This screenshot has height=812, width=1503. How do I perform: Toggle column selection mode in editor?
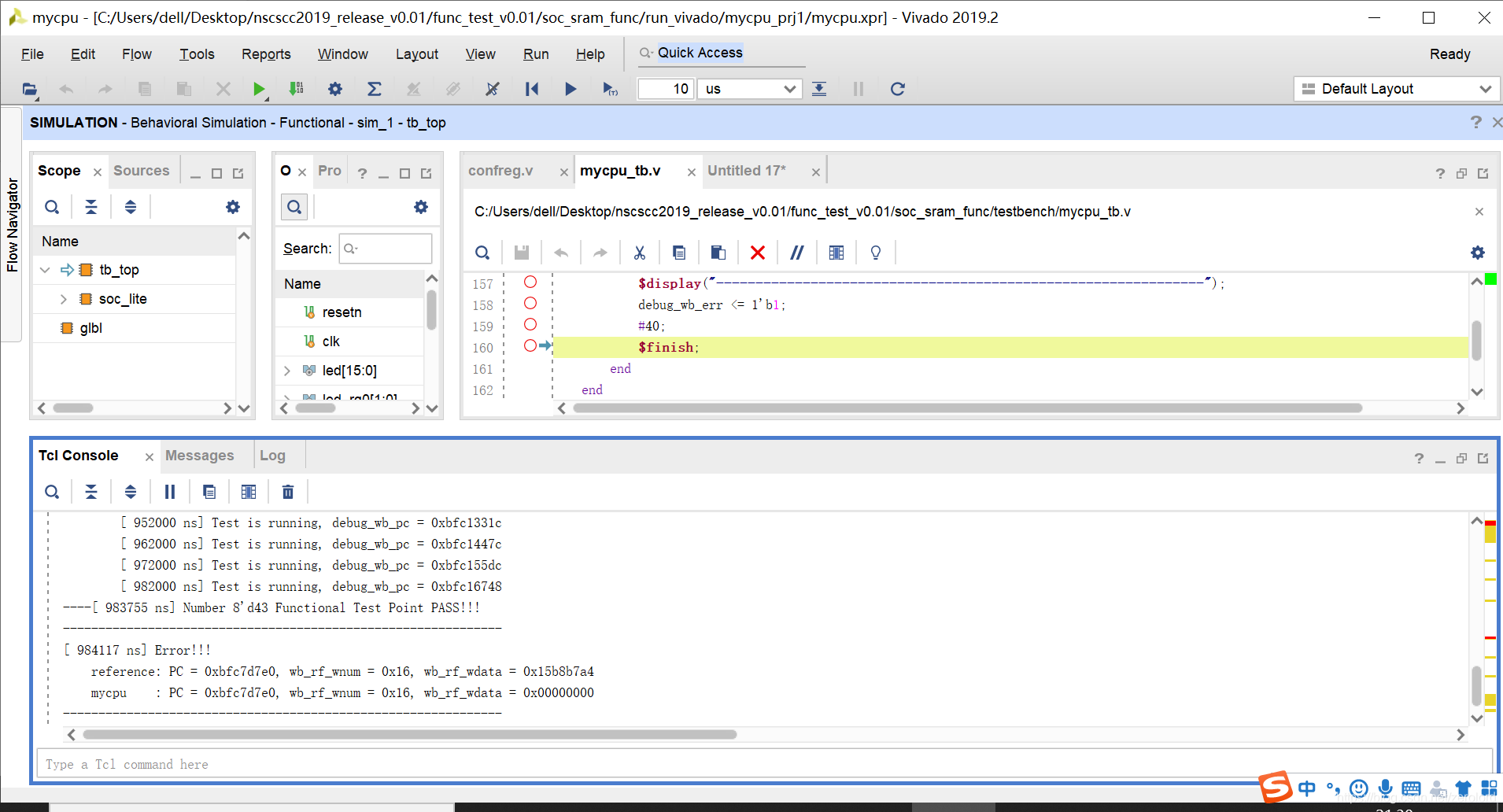(x=836, y=253)
